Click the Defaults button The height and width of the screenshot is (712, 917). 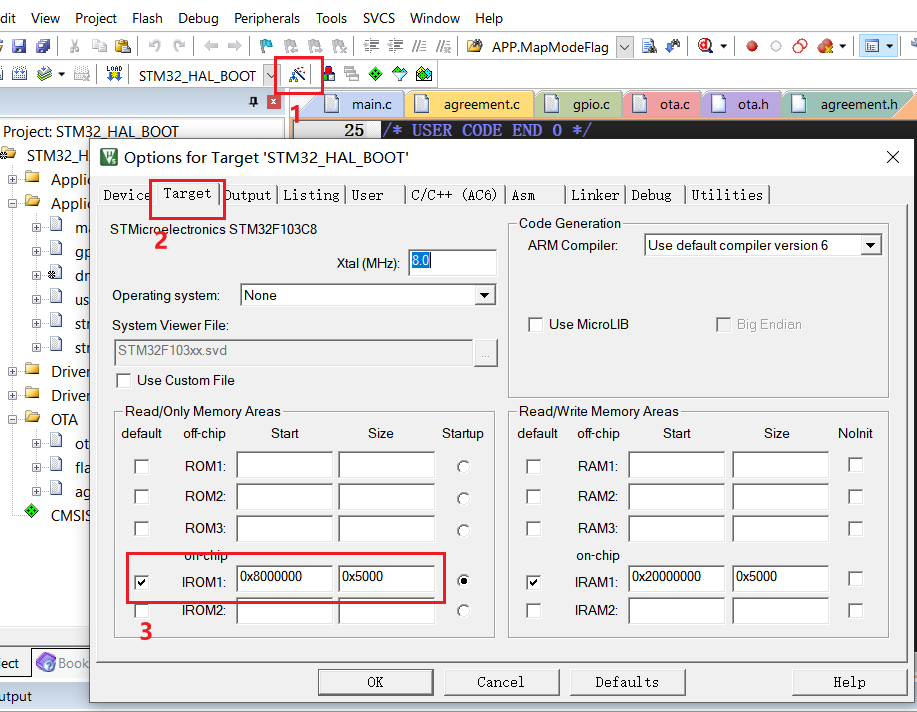[627, 681]
